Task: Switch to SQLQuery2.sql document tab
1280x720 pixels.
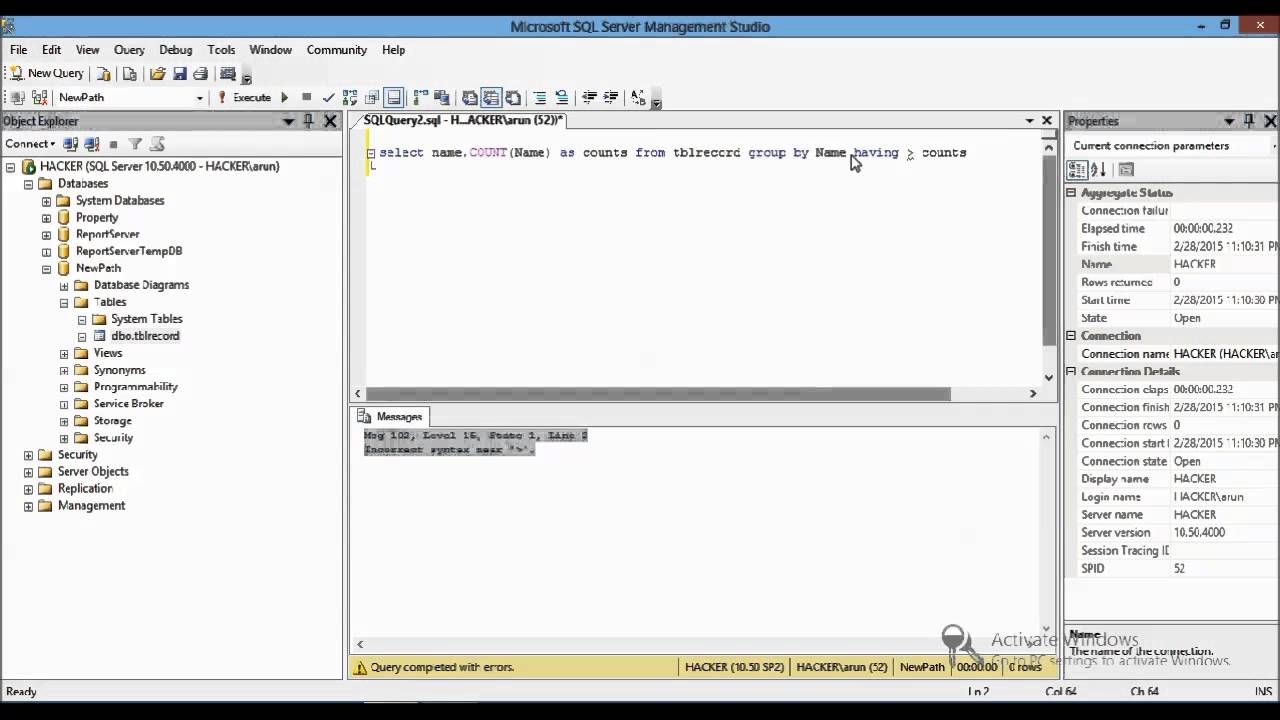Action: pos(463,120)
